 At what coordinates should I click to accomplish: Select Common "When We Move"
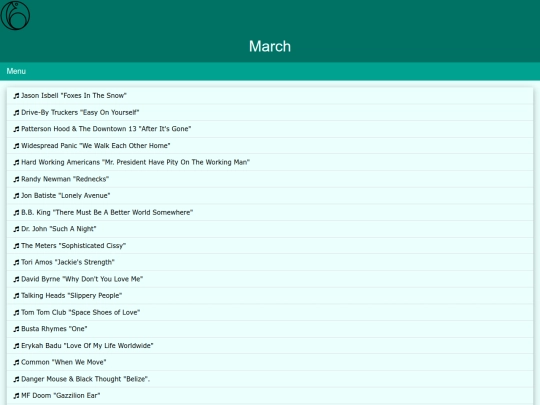tap(270, 363)
